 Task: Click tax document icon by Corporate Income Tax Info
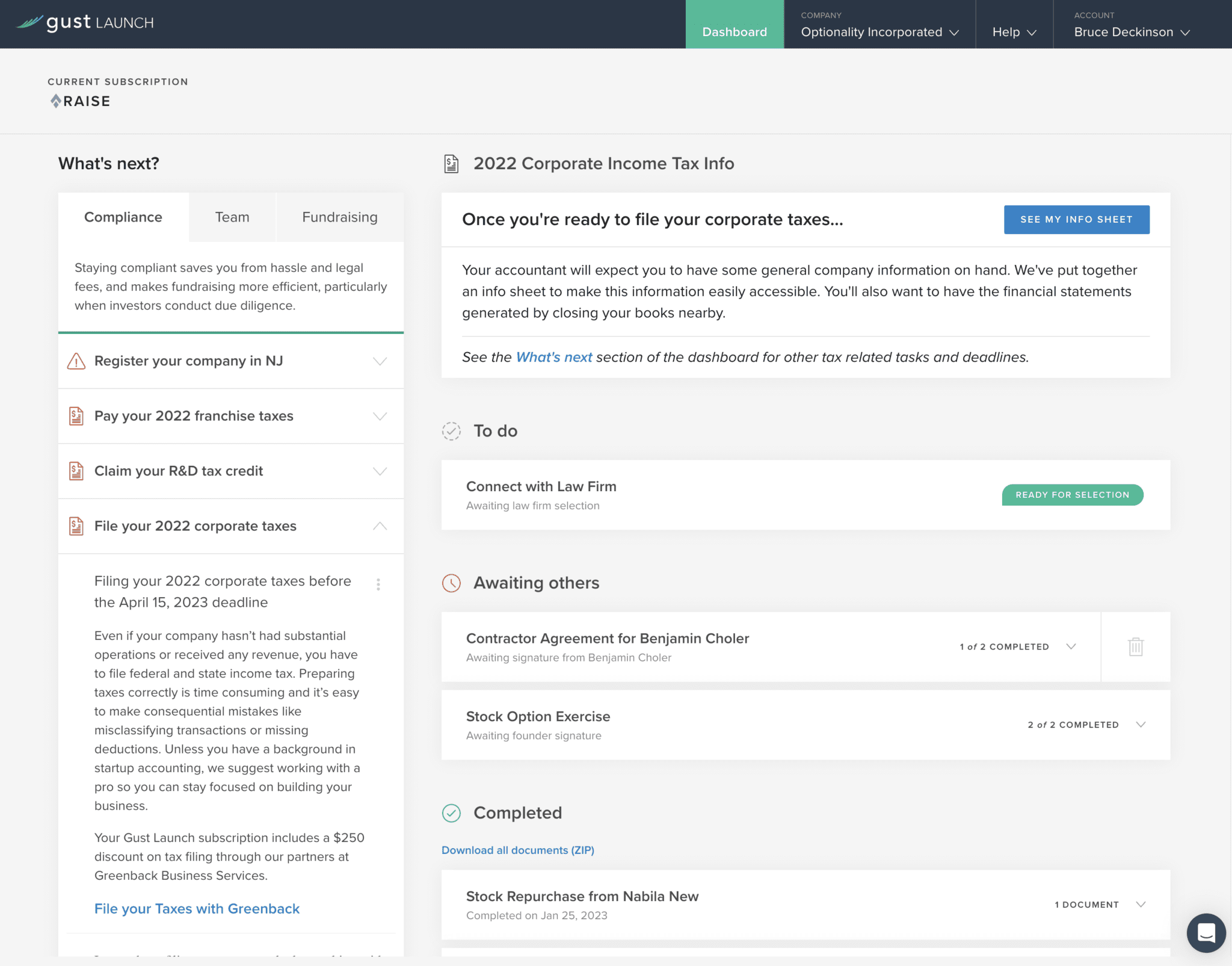tap(451, 164)
